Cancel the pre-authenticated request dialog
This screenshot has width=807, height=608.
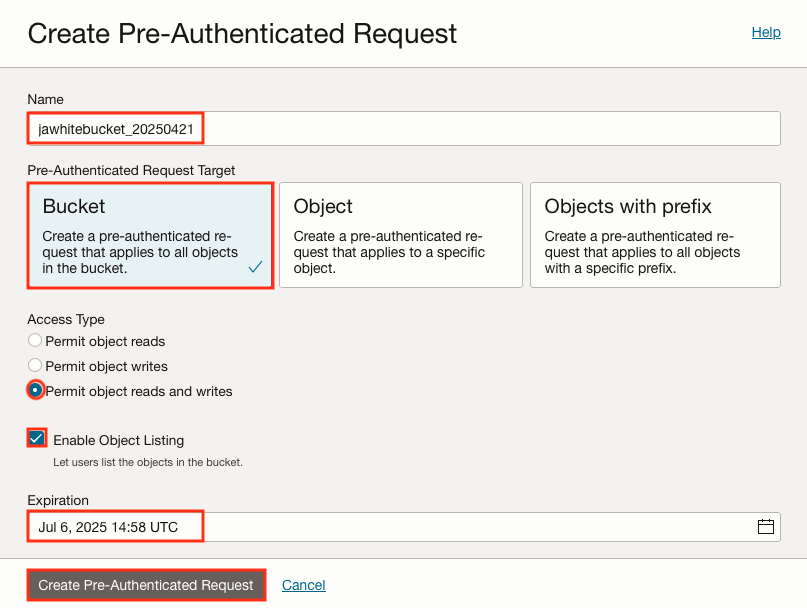[x=304, y=585]
